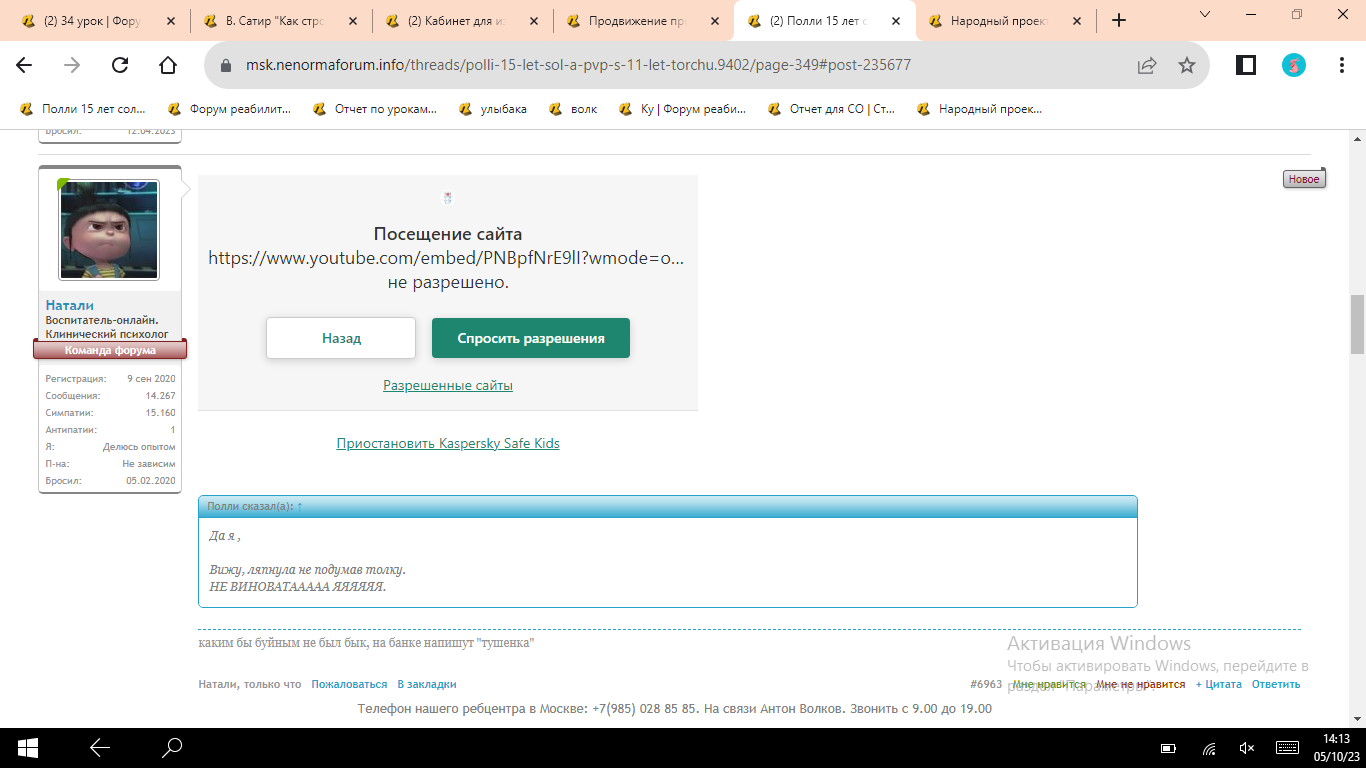Open the browser side panel icon
Viewport: 1366px width, 768px height.
(1246, 65)
